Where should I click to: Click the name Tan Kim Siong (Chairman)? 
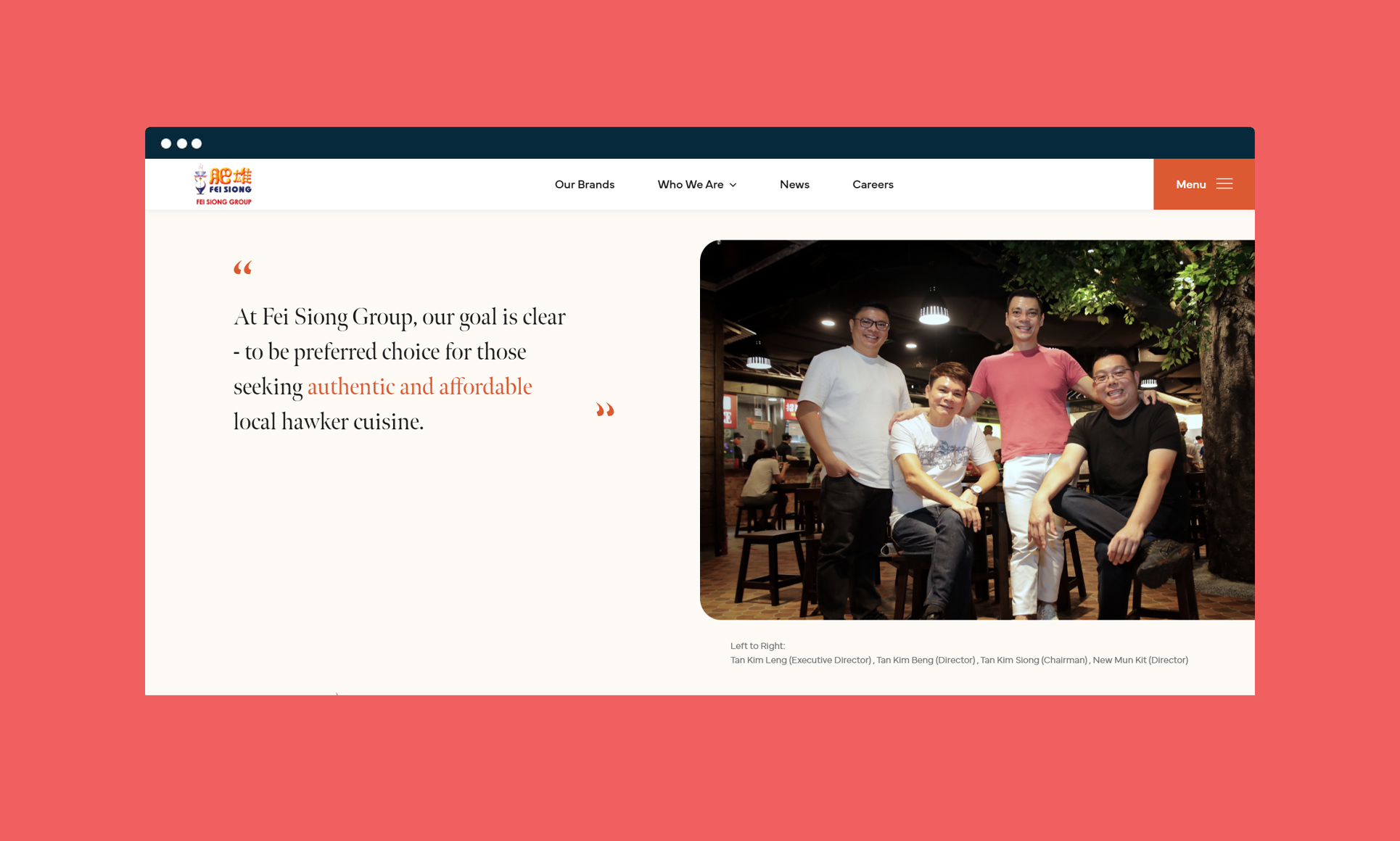[x=1034, y=660]
